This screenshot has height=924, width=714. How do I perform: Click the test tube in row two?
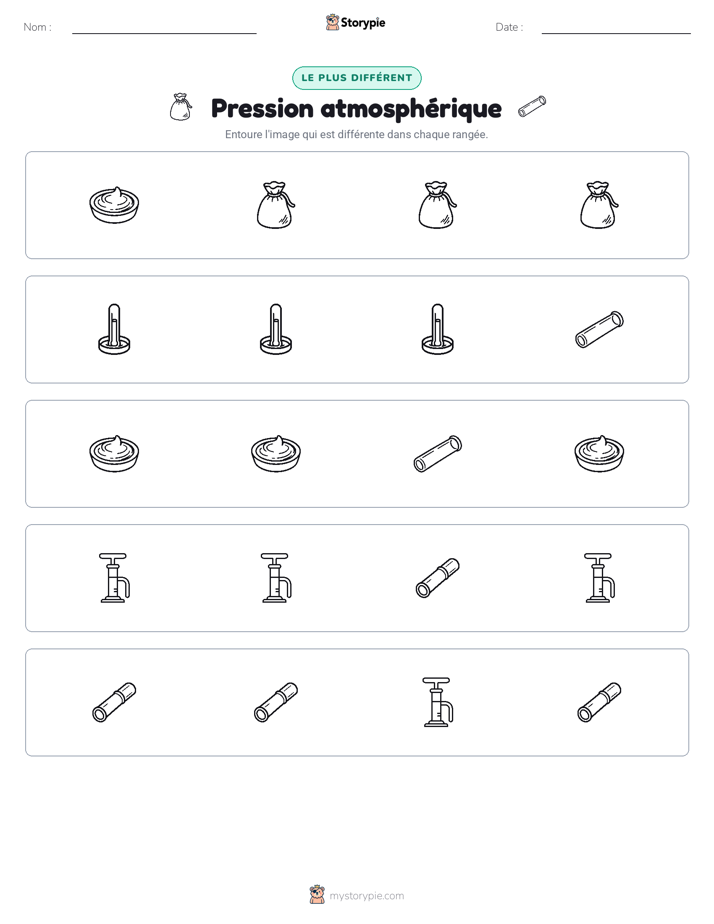point(599,329)
